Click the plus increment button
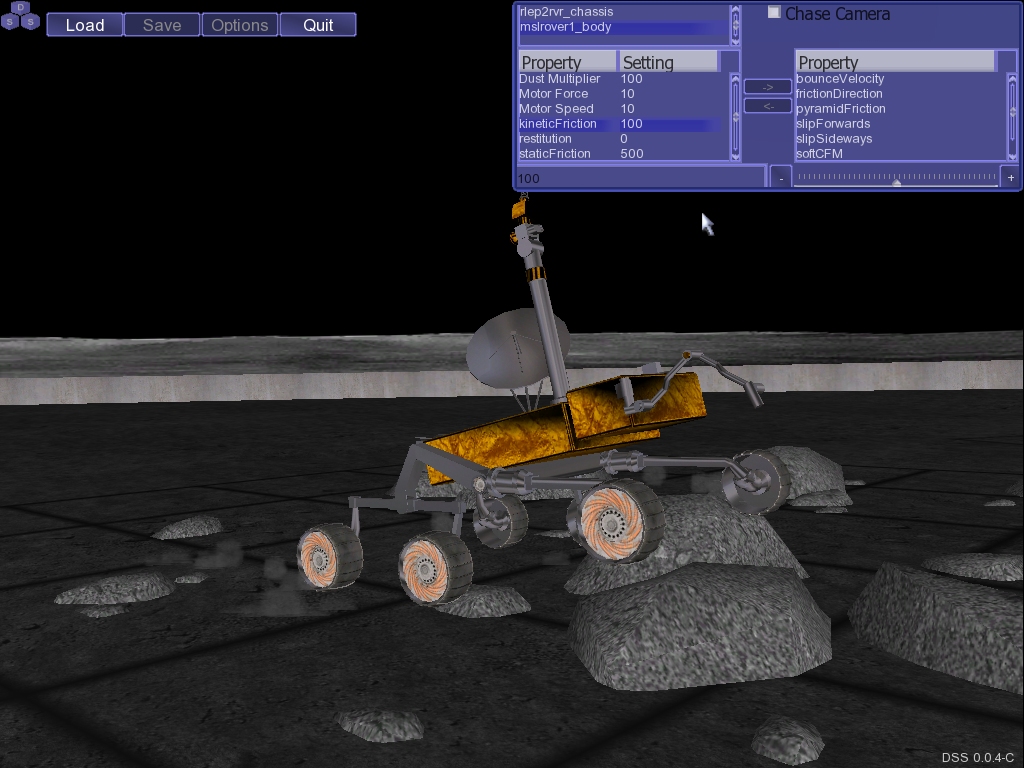The height and width of the screenshot is (768, 1024). (x=1010, y=178)
